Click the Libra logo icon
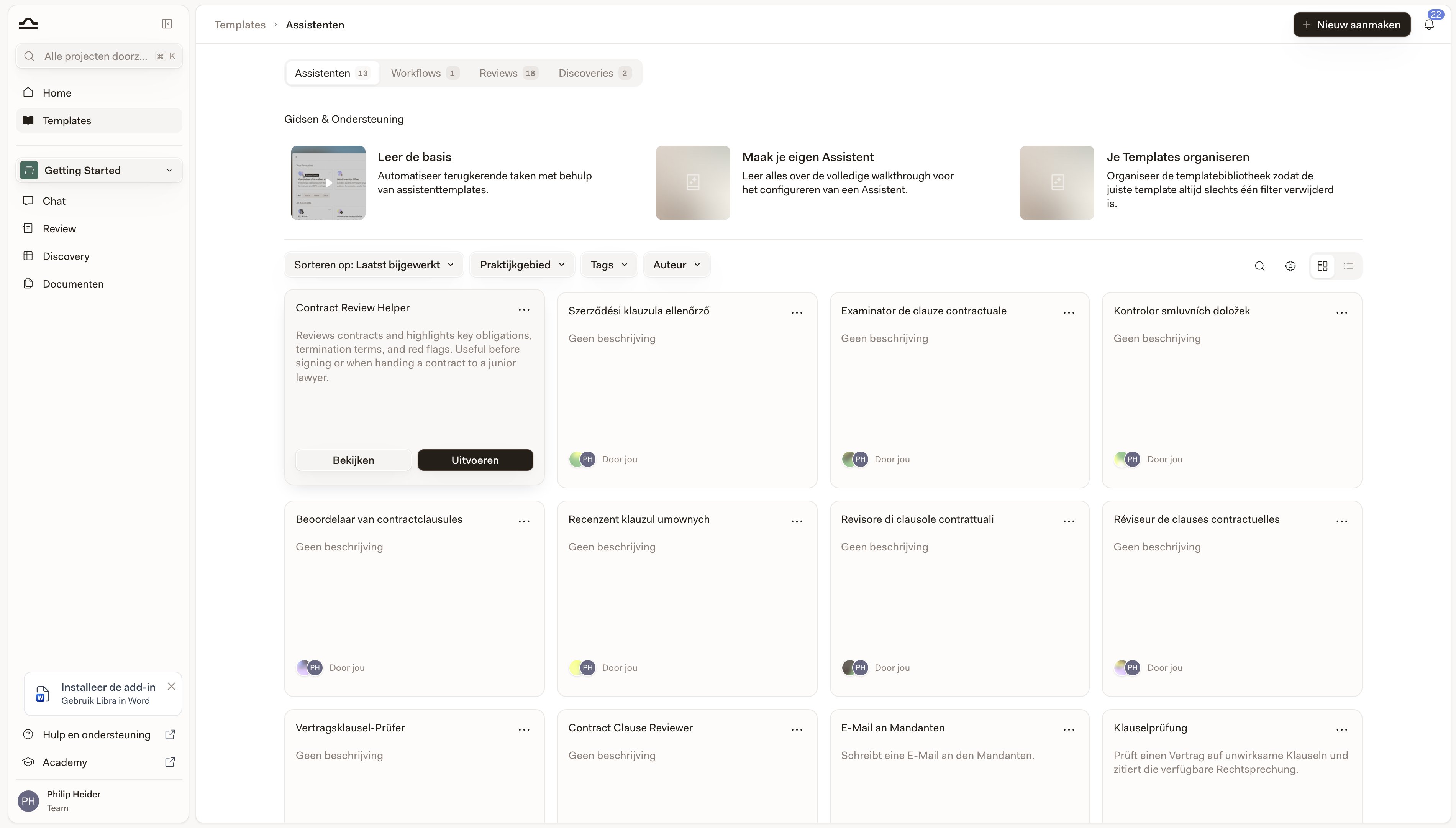Screen dimensions: 1456x828 [x=28, y=24]
